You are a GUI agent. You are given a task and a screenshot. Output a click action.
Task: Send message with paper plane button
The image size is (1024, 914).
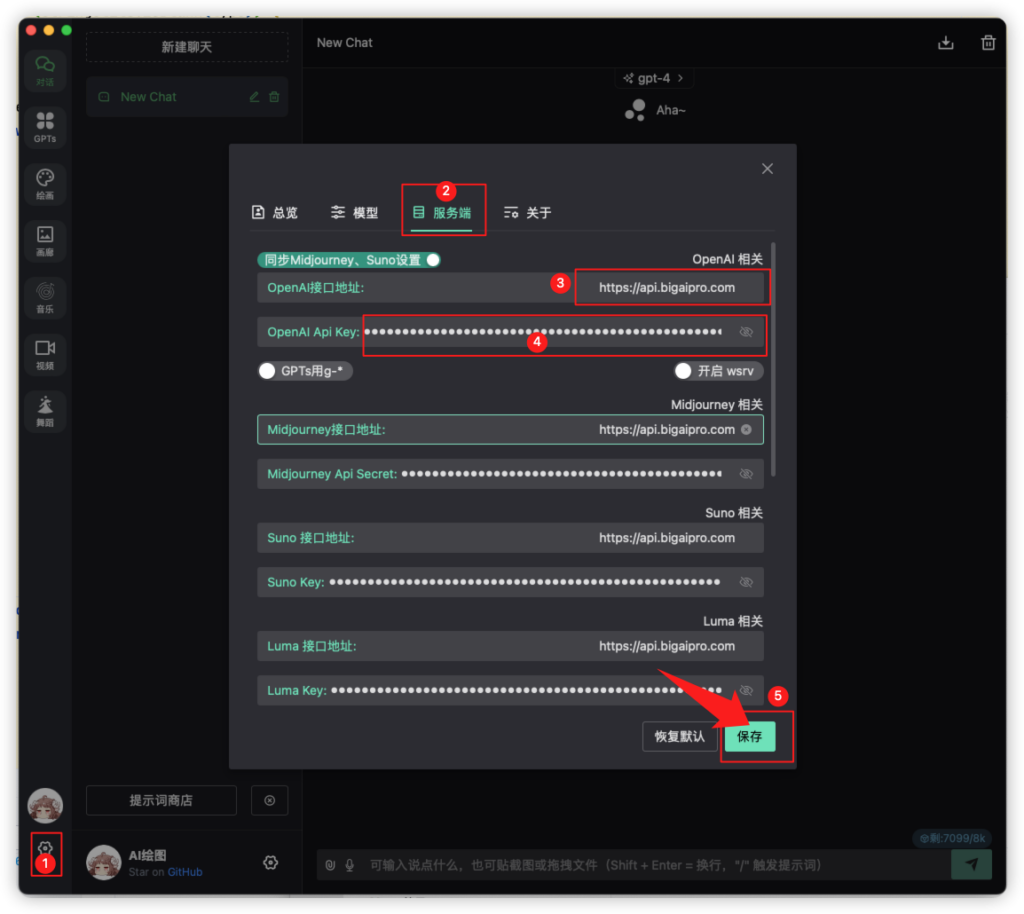click(972, 864)
